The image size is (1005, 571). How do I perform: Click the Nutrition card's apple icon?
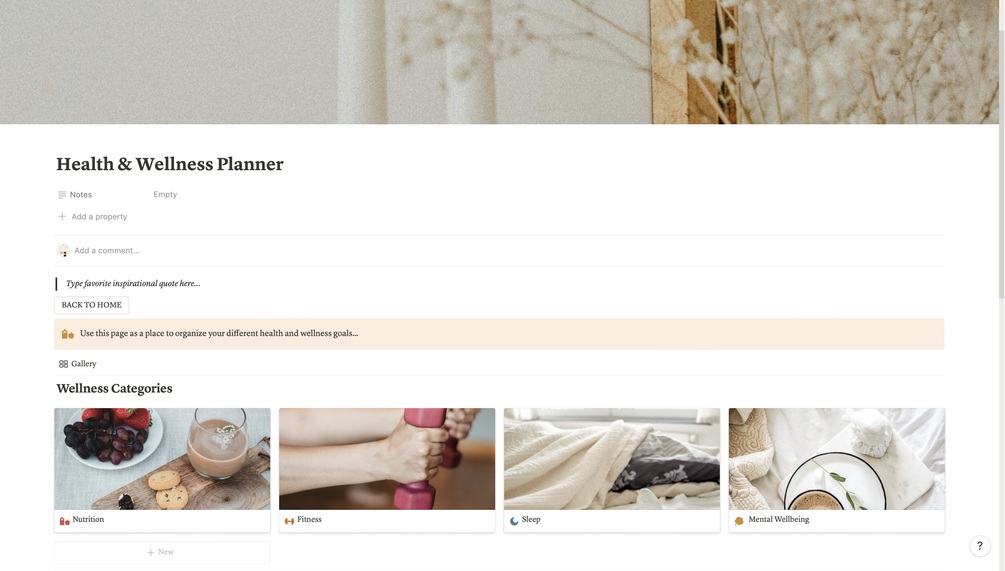click(64, 521)
